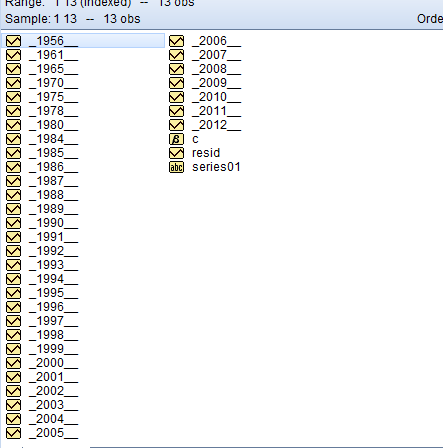The height and width of the screenshot is (448, 443).
Task: Click the beta coefficient icon beside c
Action: coord(176,139)
